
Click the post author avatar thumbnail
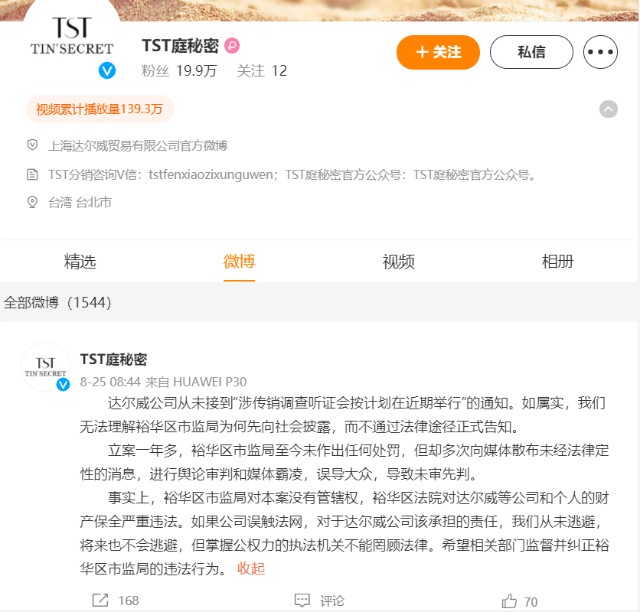[x=45, y=367]
